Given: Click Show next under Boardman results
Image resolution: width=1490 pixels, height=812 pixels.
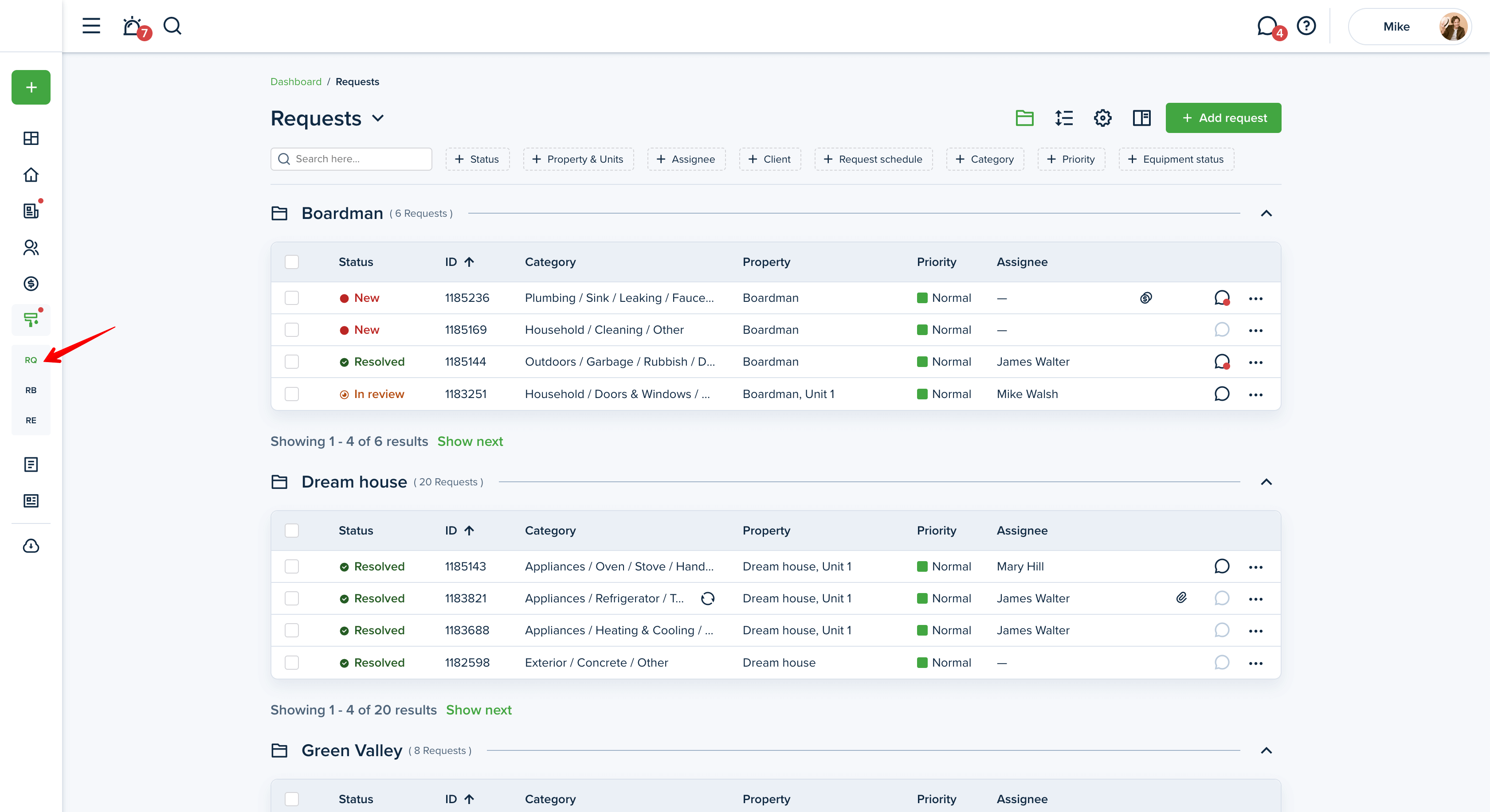Looking at the screenshot, I should click(470, 441).
